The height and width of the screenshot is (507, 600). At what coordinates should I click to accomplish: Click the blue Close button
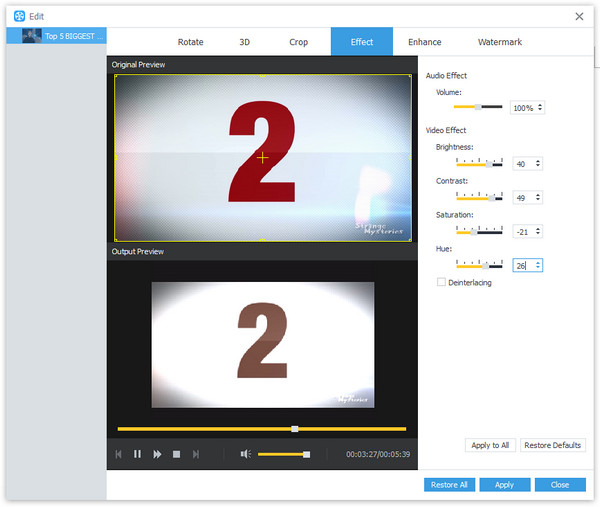click(x=560, y=485)
